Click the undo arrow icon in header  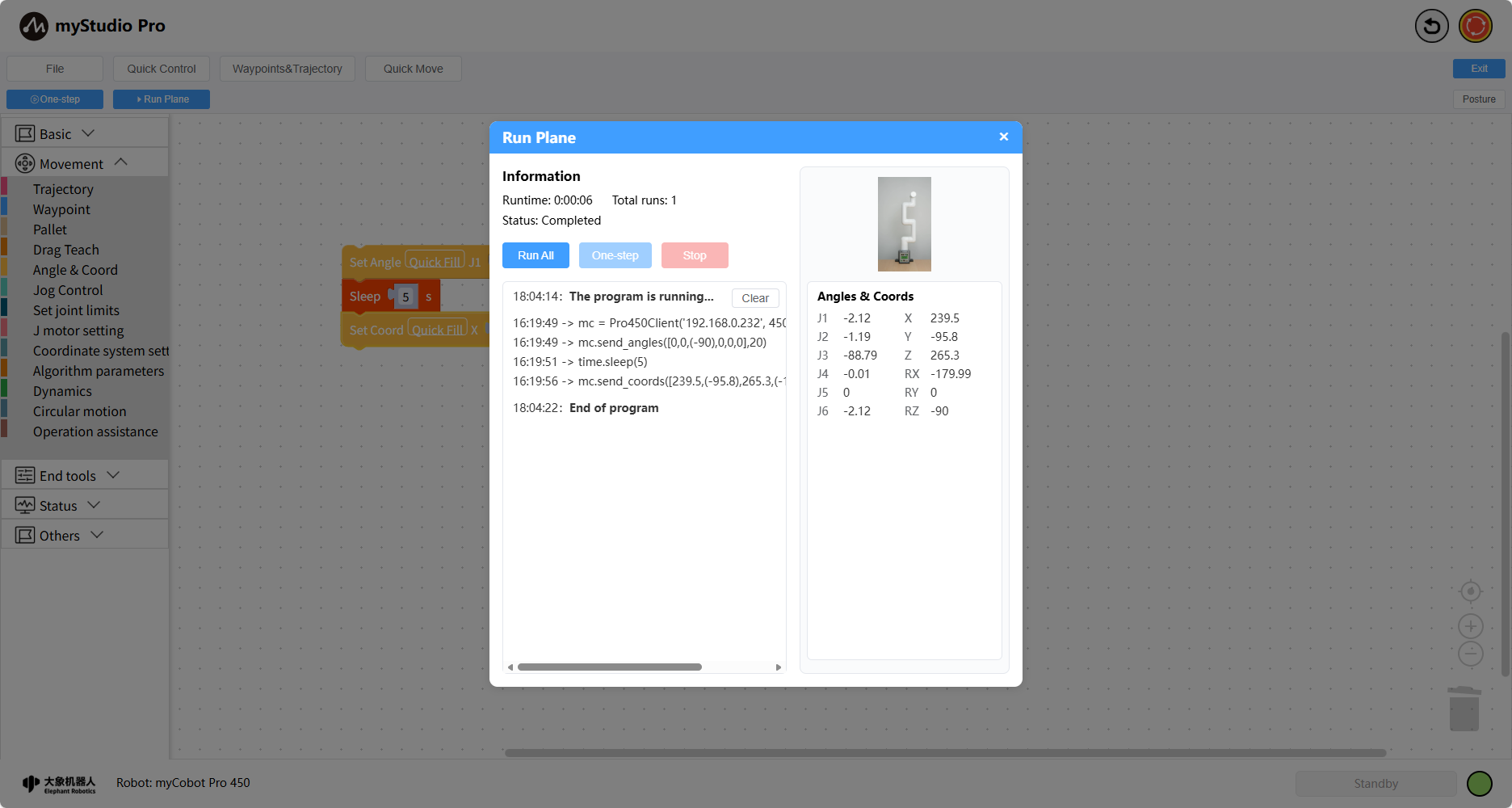pos(1431,26)
